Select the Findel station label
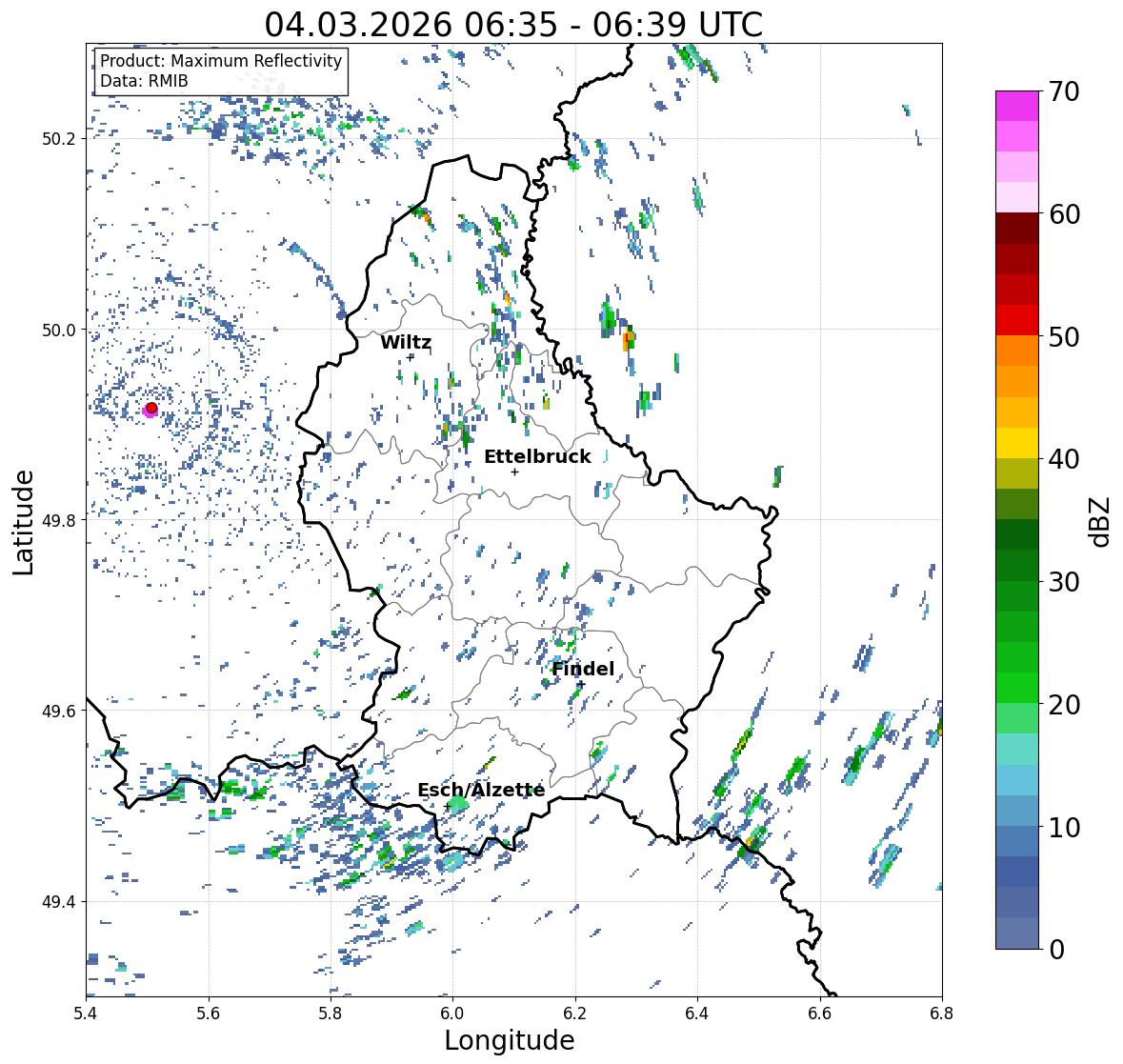Screen dimensions: 1123x1064 coord(583,669)
